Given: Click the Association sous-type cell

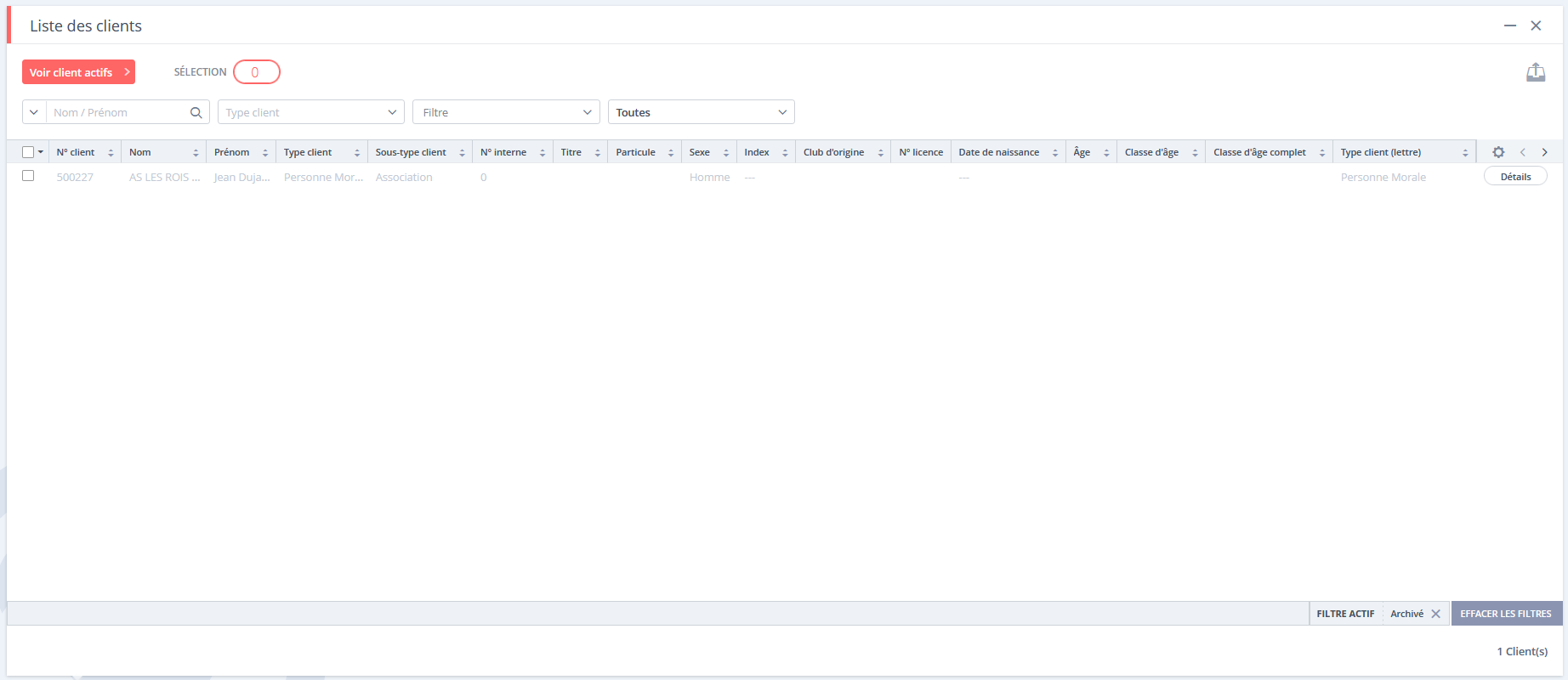Looking at the screenshot, I should [404, 177].
